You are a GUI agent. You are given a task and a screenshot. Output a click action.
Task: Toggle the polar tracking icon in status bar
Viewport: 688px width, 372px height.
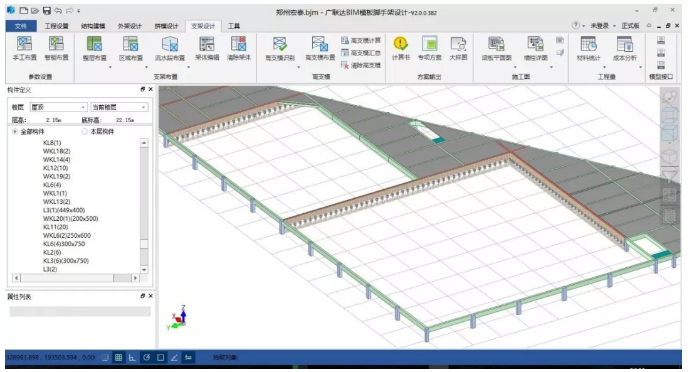coord(147,358)
